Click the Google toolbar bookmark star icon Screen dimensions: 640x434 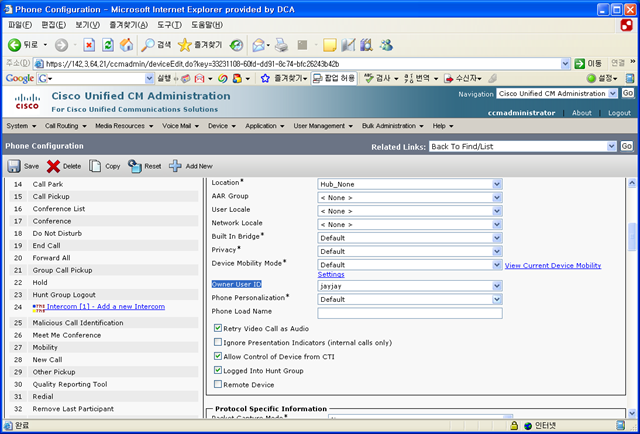[265, 78]
